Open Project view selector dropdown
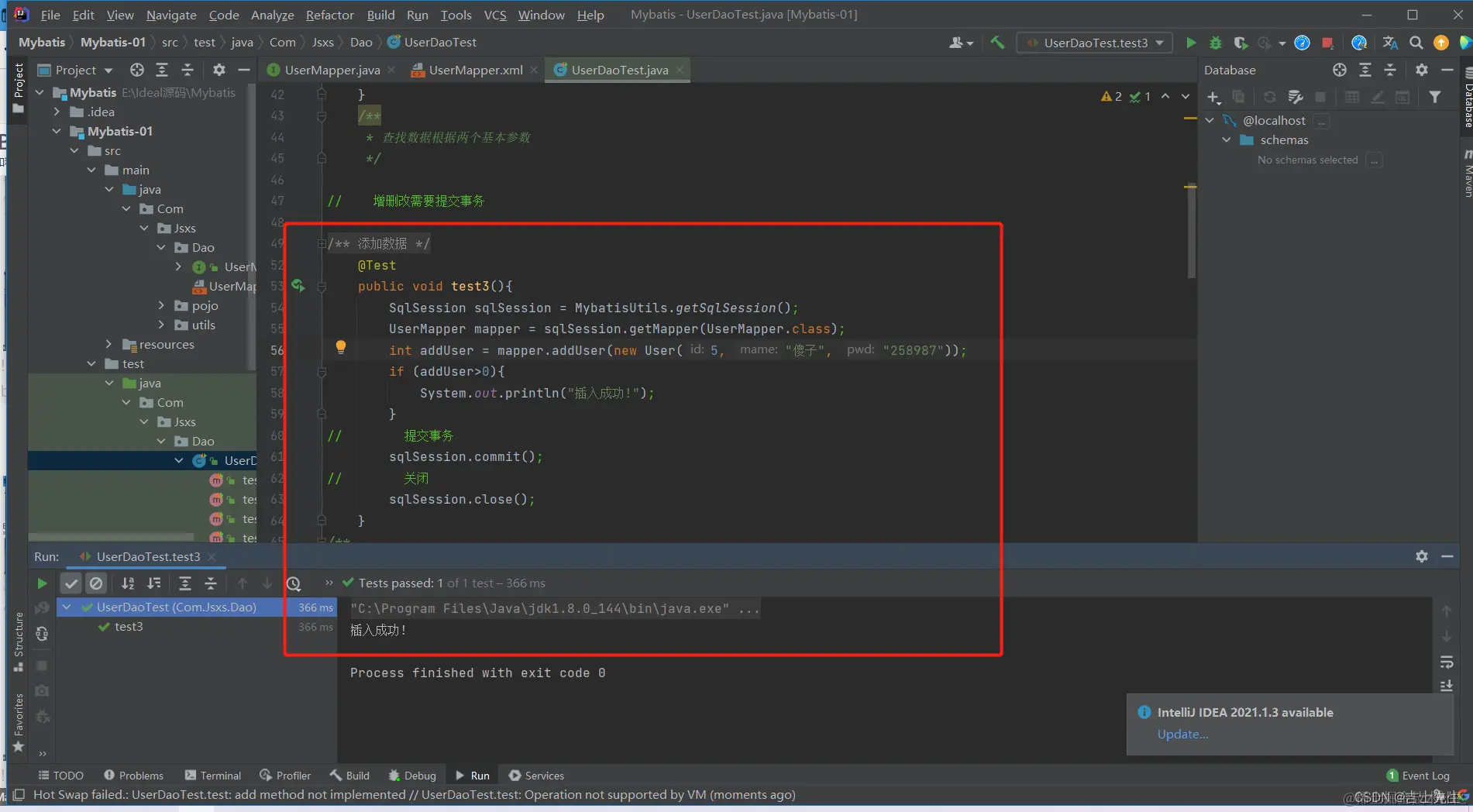 [x=76, y=70]
